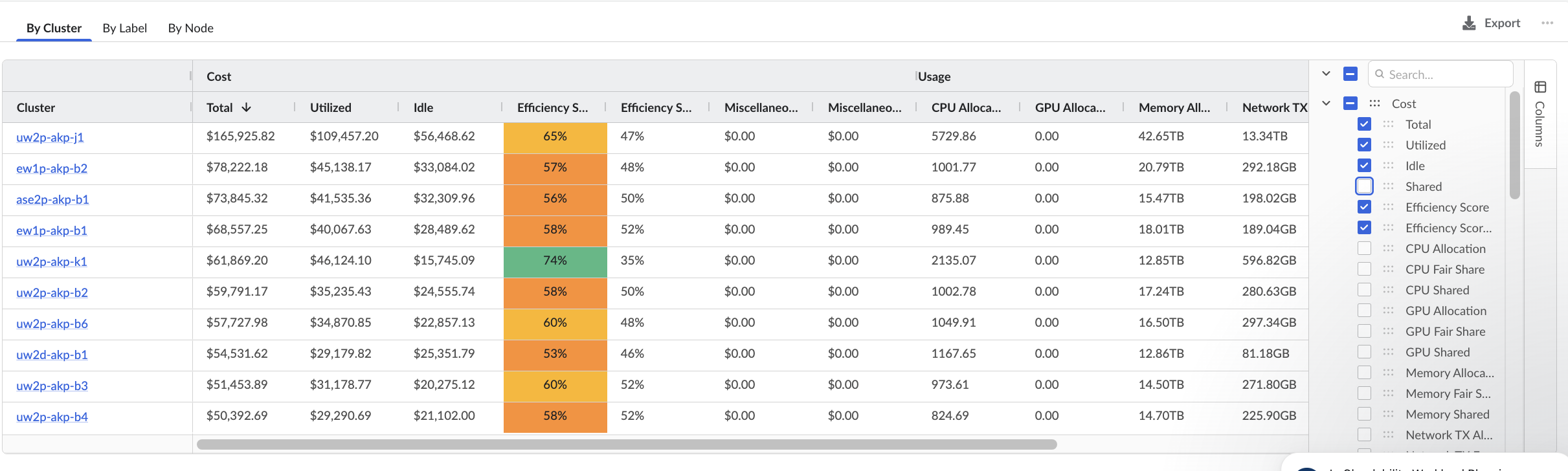Click the sort arrow on Total column
Screen dimensions: 1568x471
point(246,107)
